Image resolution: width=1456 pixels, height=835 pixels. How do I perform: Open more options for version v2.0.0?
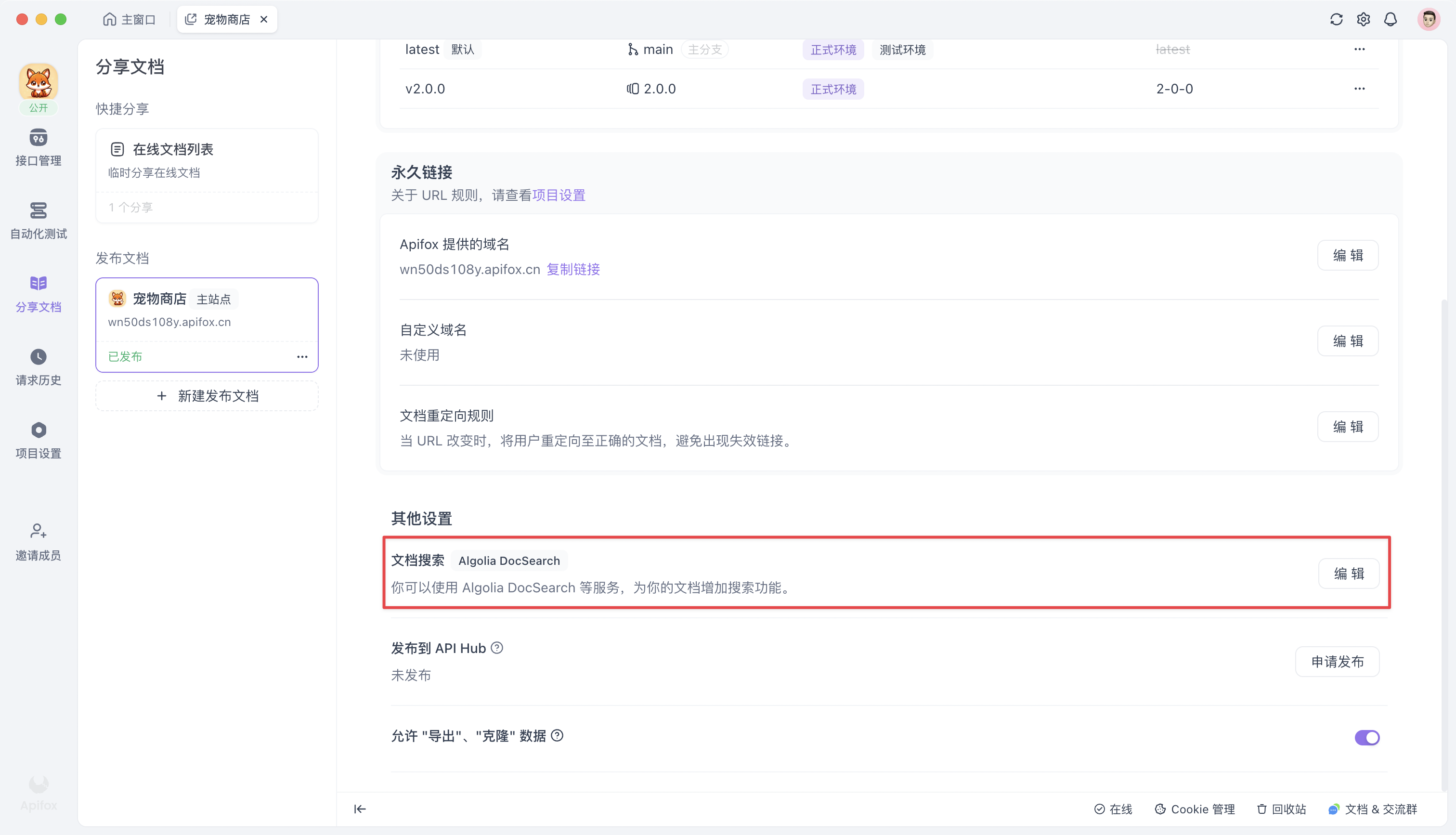1360,88
